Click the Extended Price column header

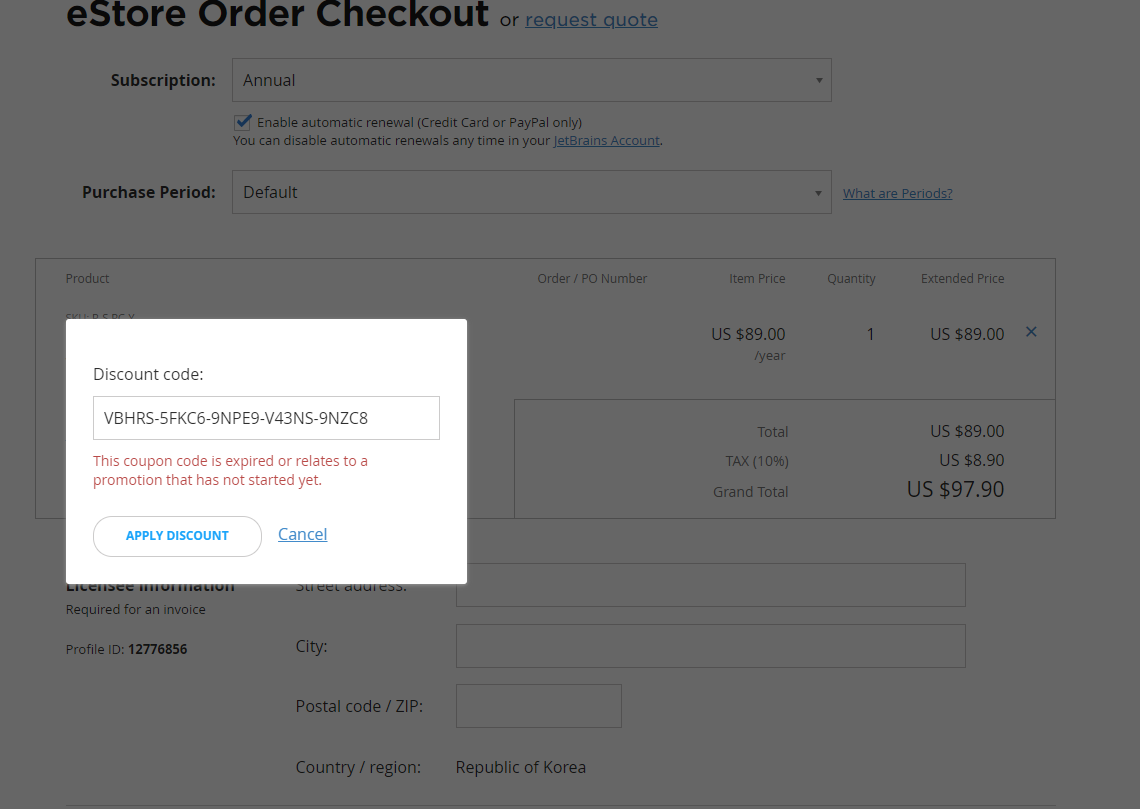(962, 278)
